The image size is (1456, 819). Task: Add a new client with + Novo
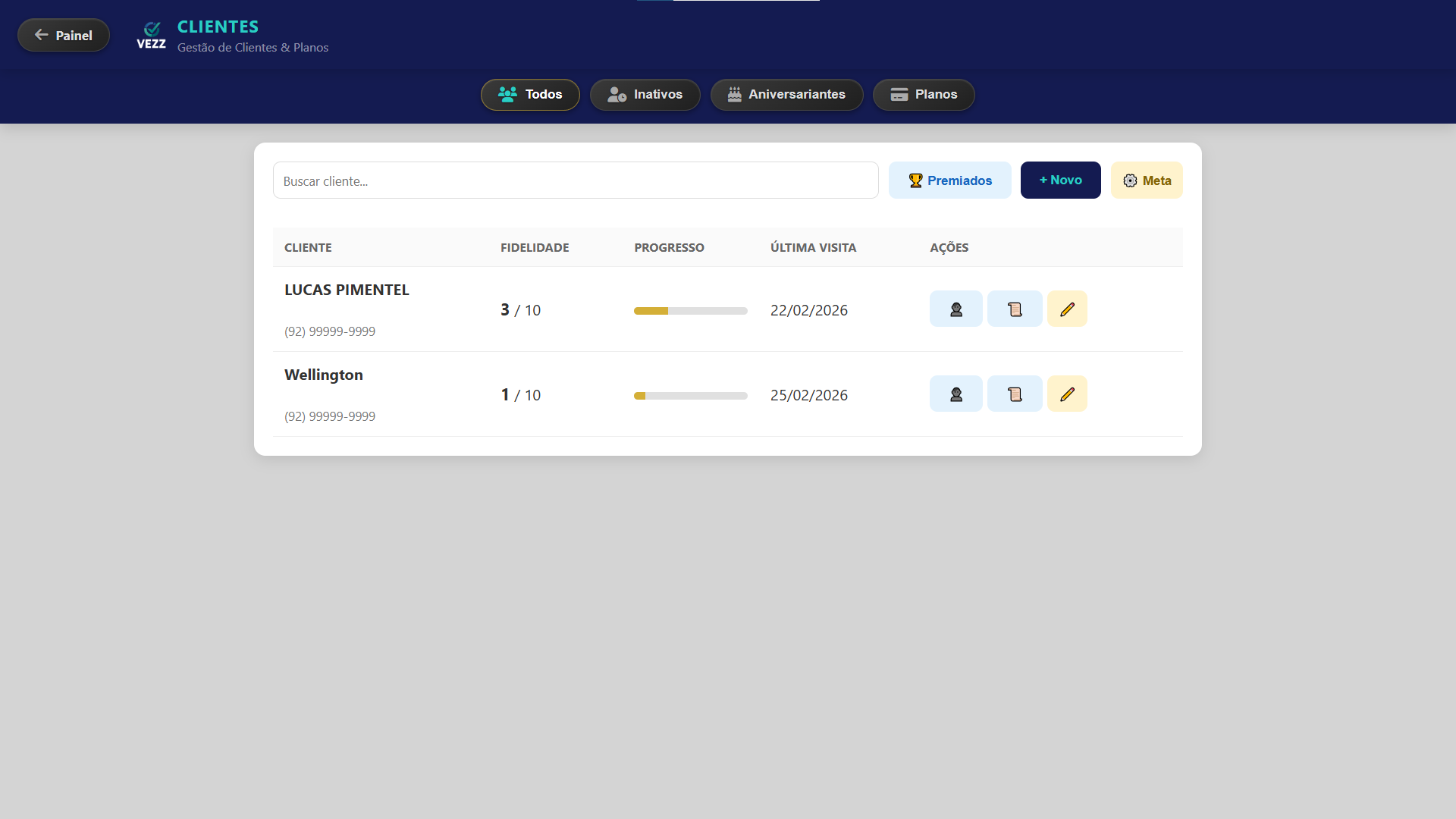[1060, 180]
